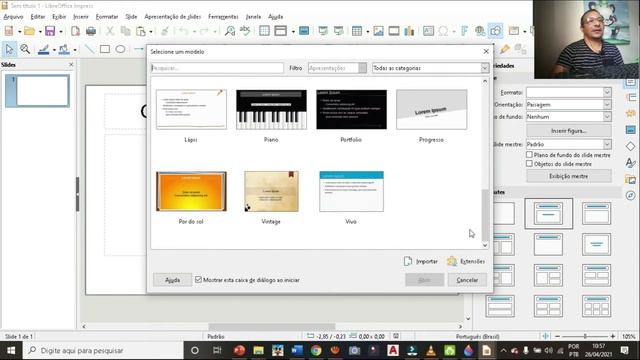Viewport: 640px width, 360px height.
Task: Enable 'Plano de fundo do slide mestre' checkbox
Action: (x=529, y=155)
